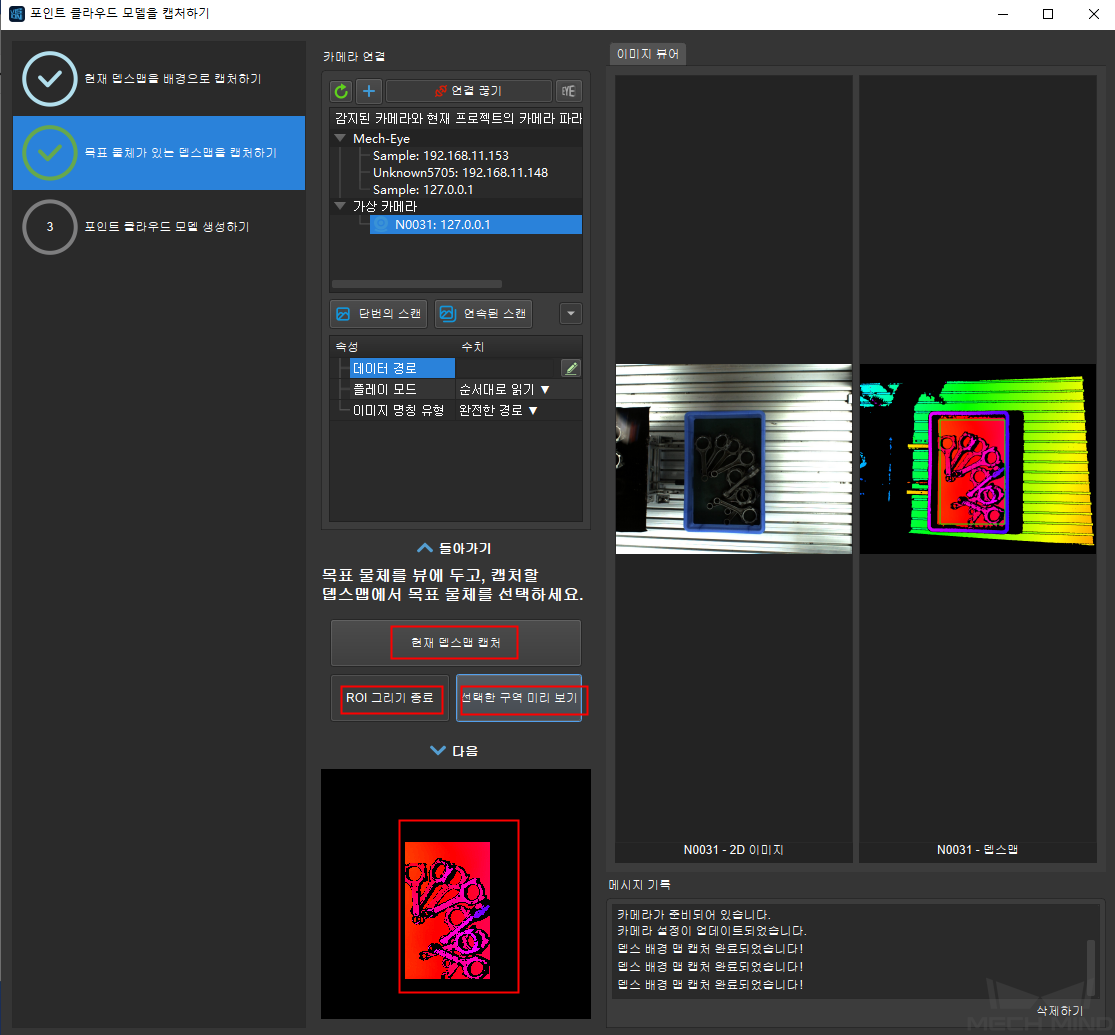Click the blue plus add camera icon
This screenshot has width=1115, height=1035.
369,91
